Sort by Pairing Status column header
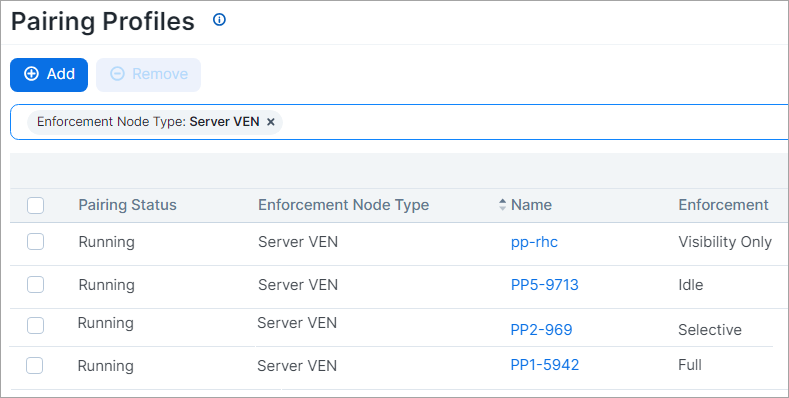Screen dimensions: 789x398 pyautogui.click(x=127, y=205)
